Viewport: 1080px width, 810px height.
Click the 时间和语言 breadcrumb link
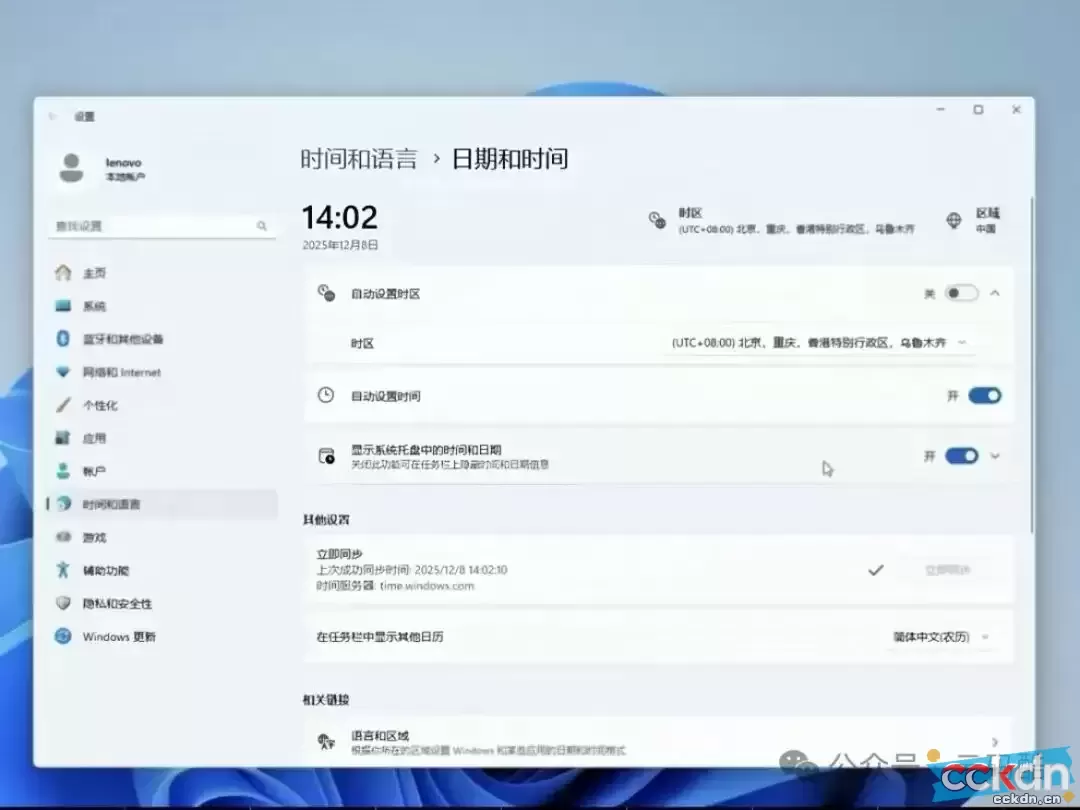tap(359, 159)
